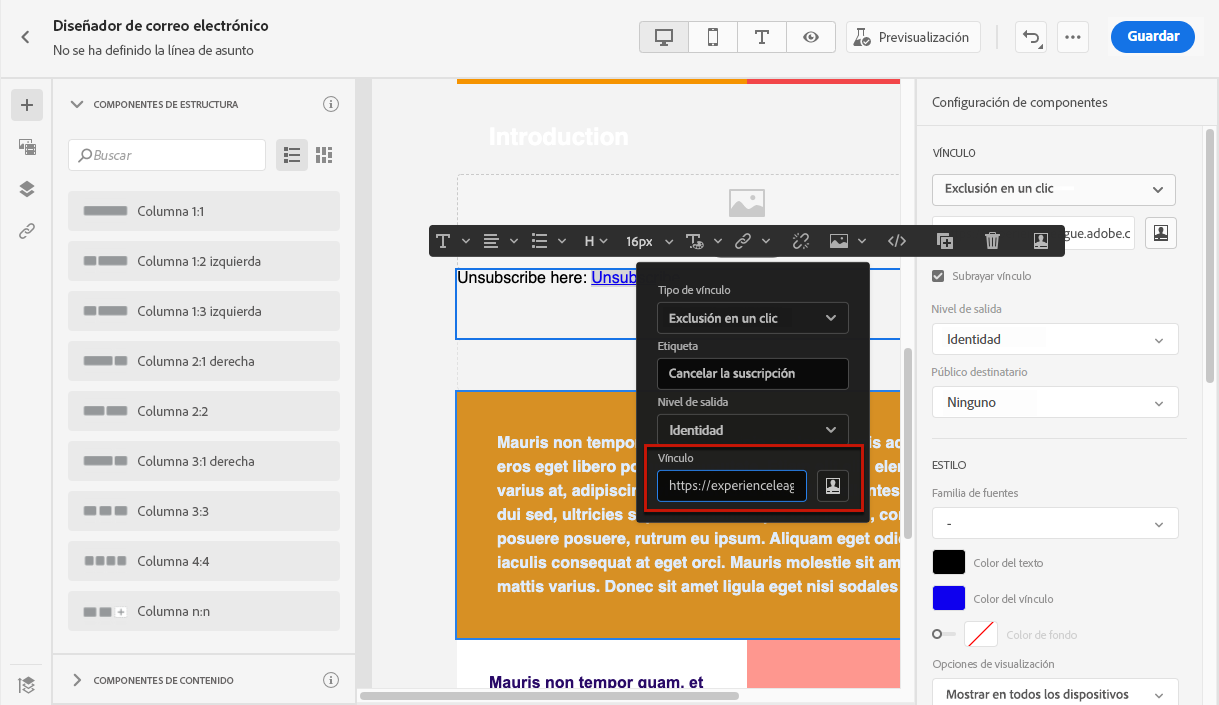Viewport: 1219px width, 705px height.
Task: Open the Público destinatario dropdown
Action: pyautogui.click(x=1054, y=402)
